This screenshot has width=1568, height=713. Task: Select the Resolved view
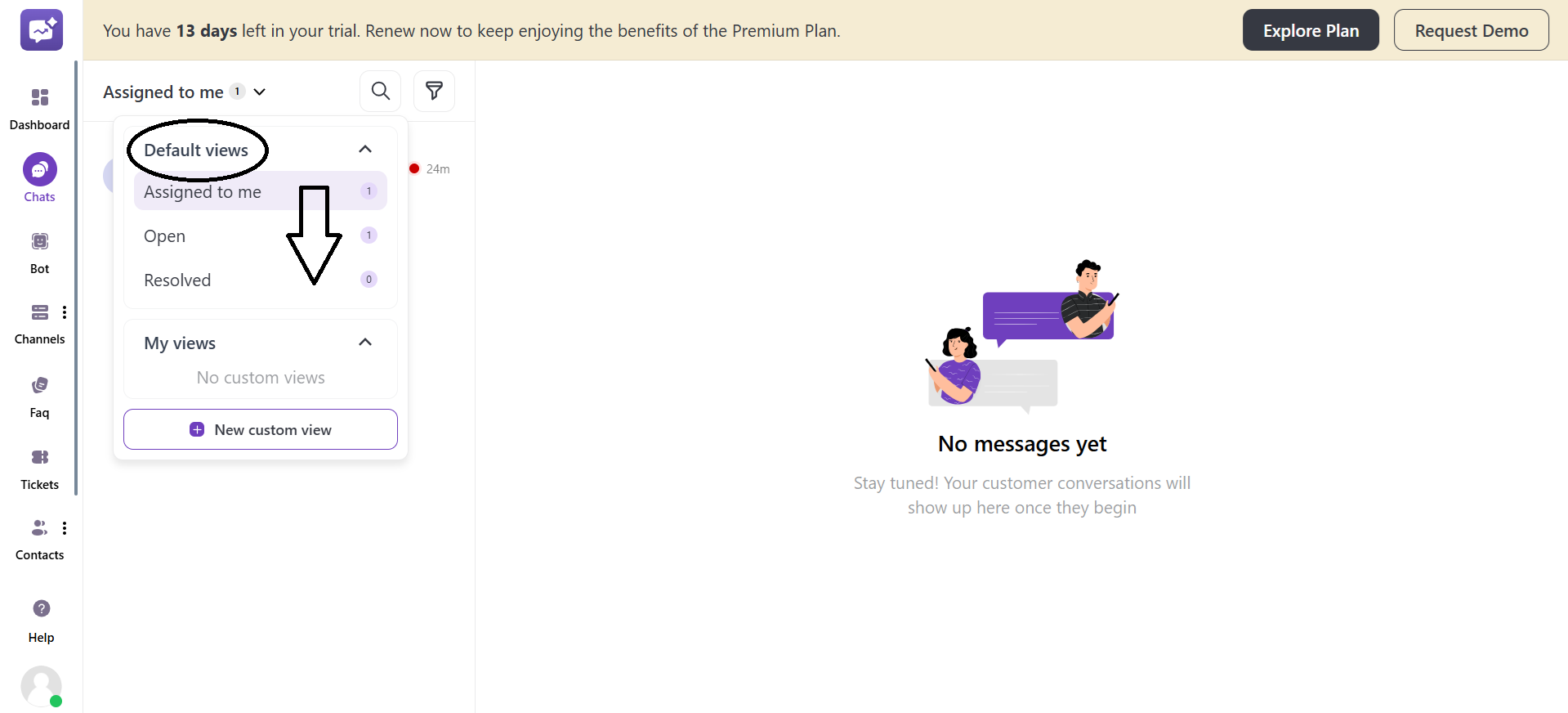(x=177, y=280)
